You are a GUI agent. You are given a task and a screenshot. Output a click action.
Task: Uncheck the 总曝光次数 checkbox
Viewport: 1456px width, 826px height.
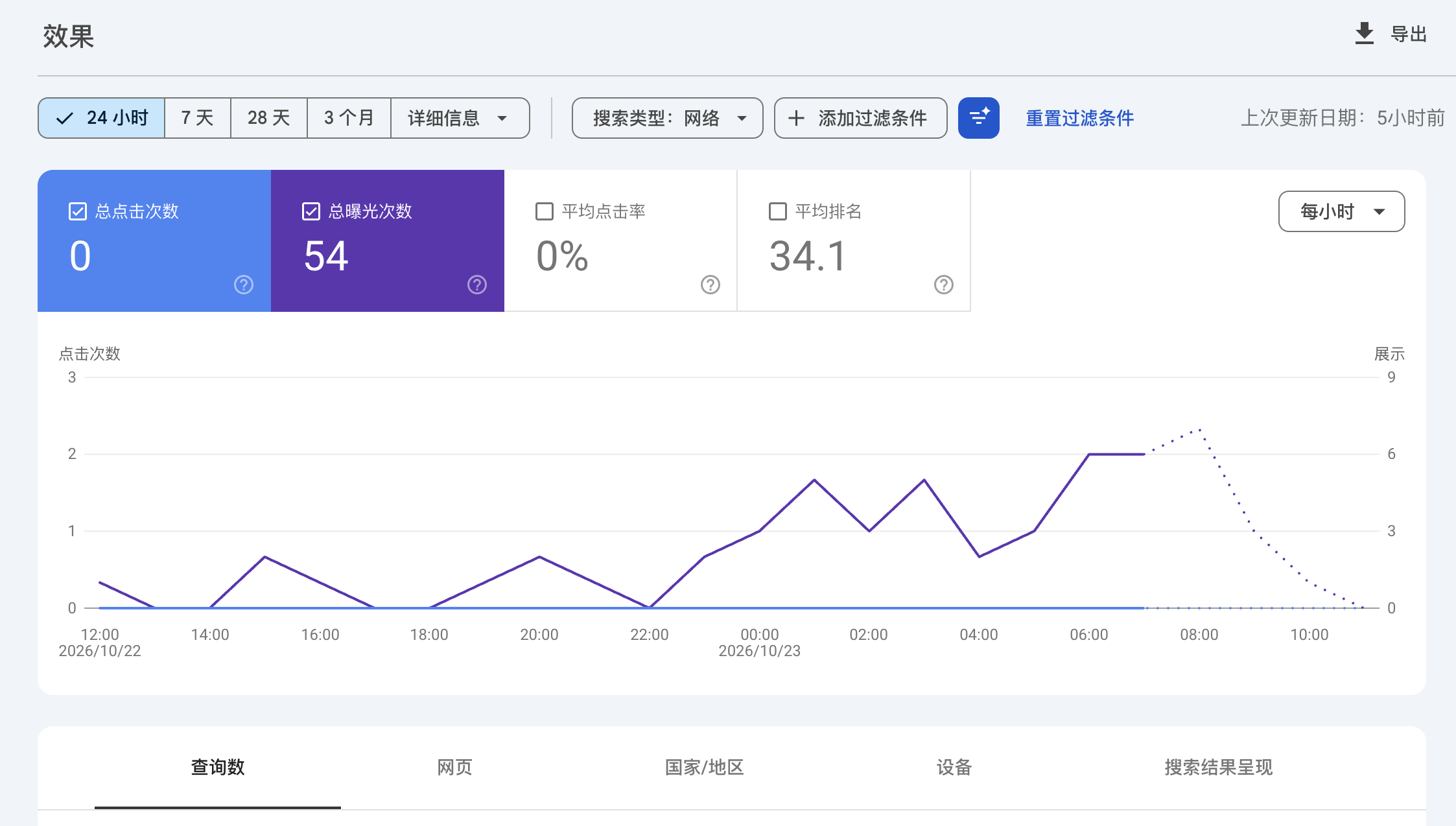[311, 211]
